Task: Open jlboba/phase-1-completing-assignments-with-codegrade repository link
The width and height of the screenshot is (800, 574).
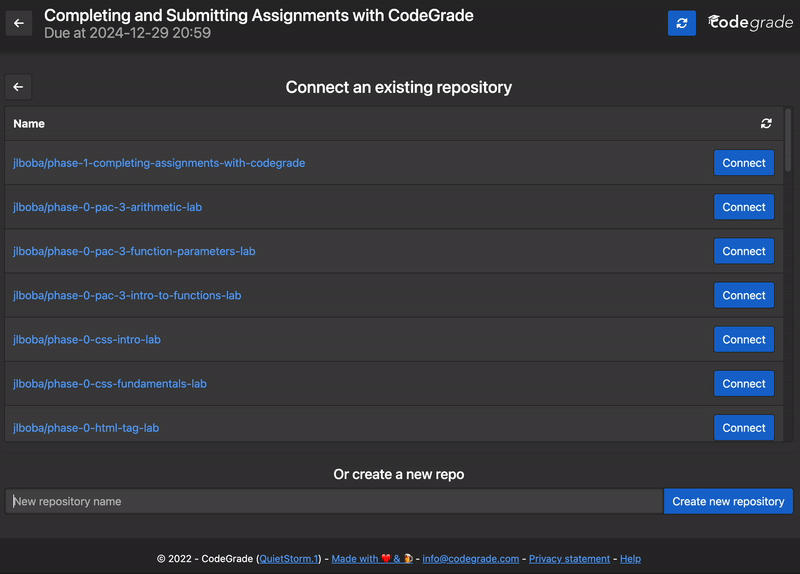Action: [x=159, y=163]
